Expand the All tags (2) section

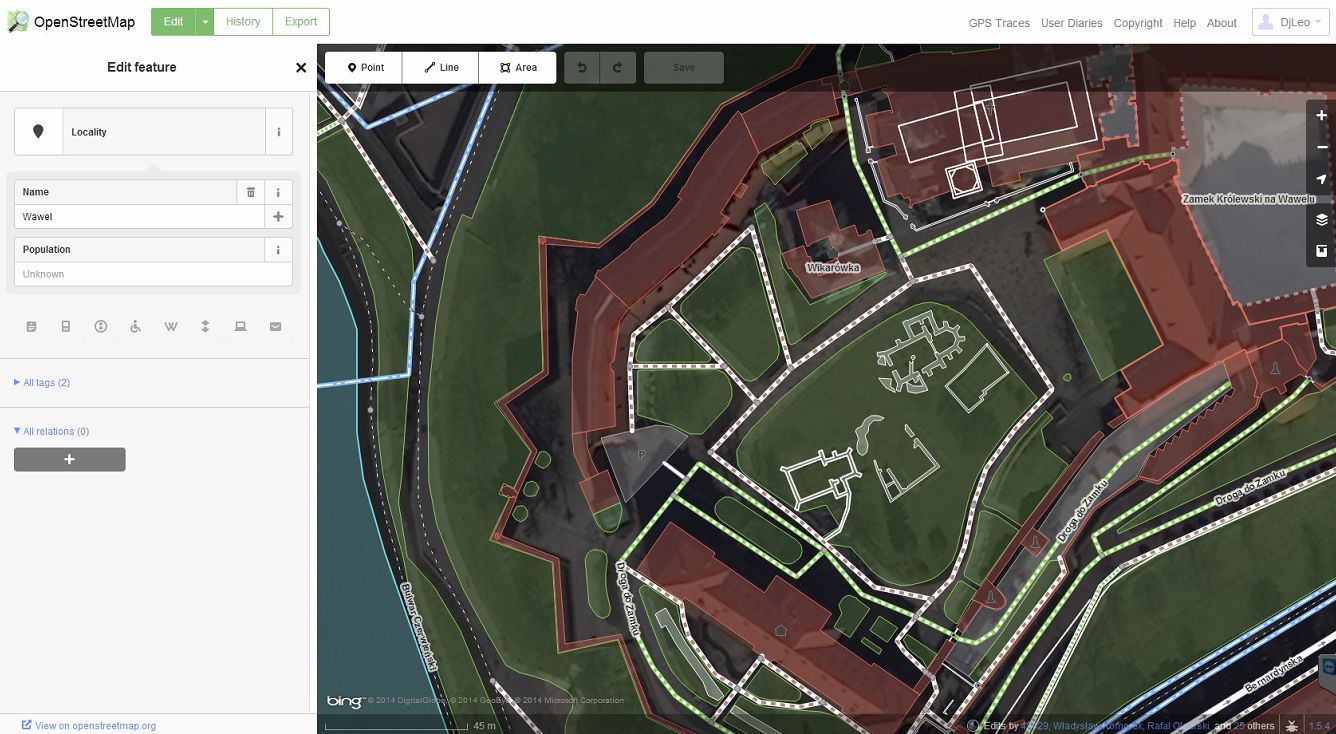(42, 383)
